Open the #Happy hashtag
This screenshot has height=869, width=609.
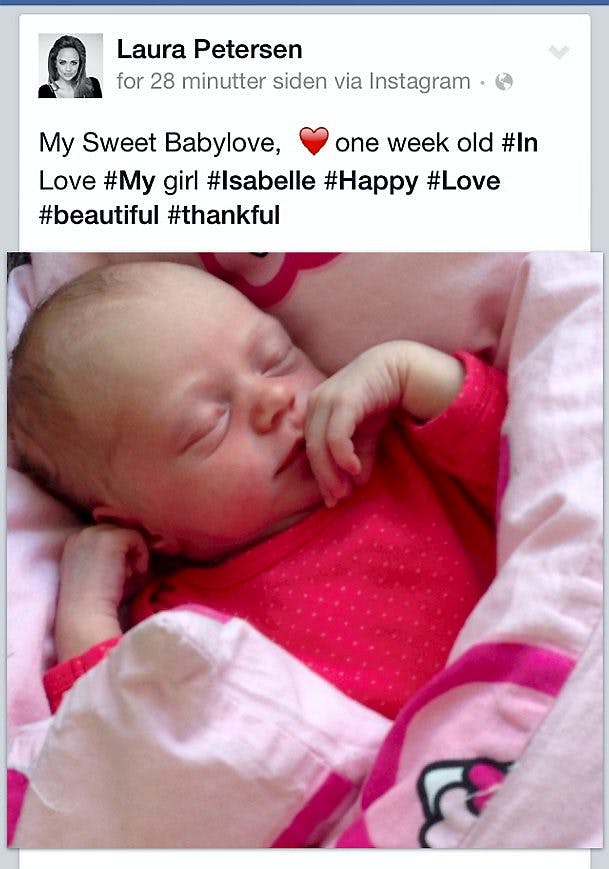click(x=371, y=182)
